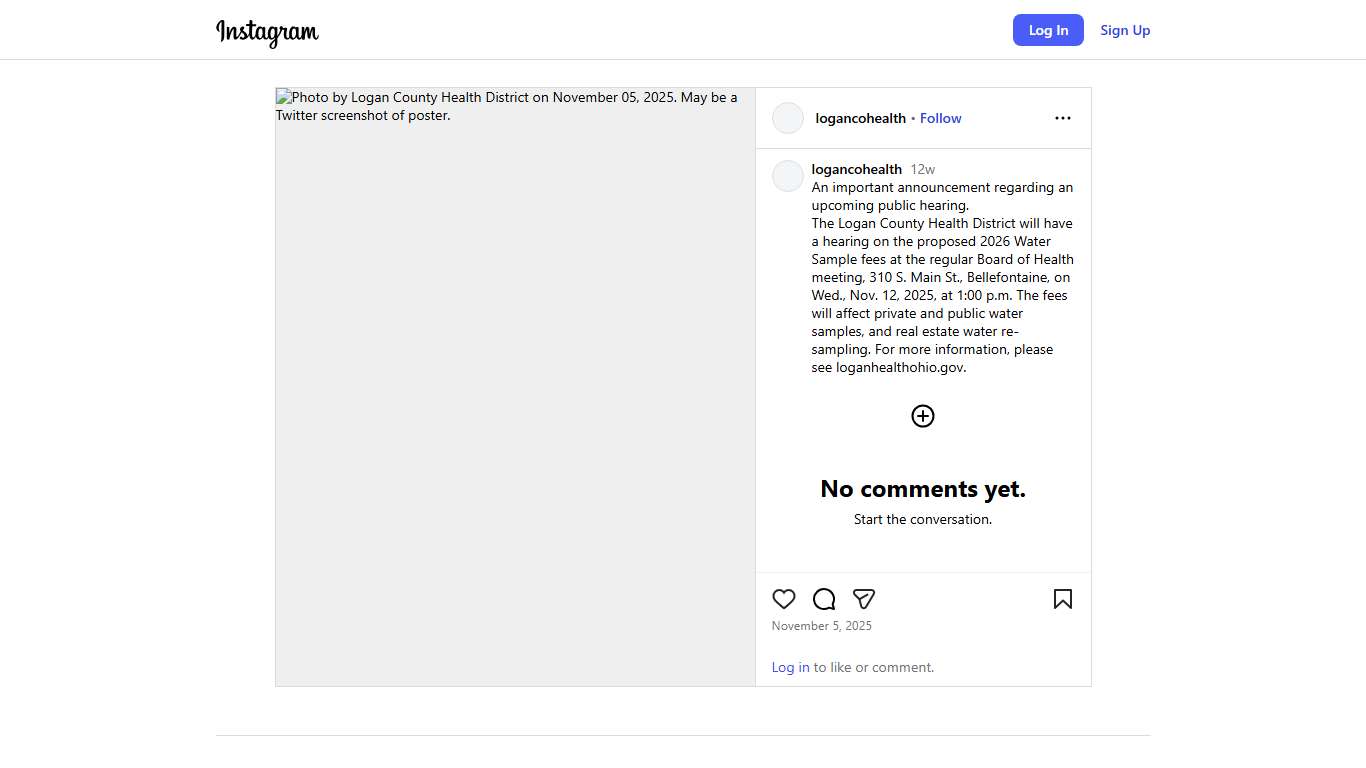Viewport: 1366px width, 768px height.
Task: Like the post with heart icon
Action: [x=784, y=599]
